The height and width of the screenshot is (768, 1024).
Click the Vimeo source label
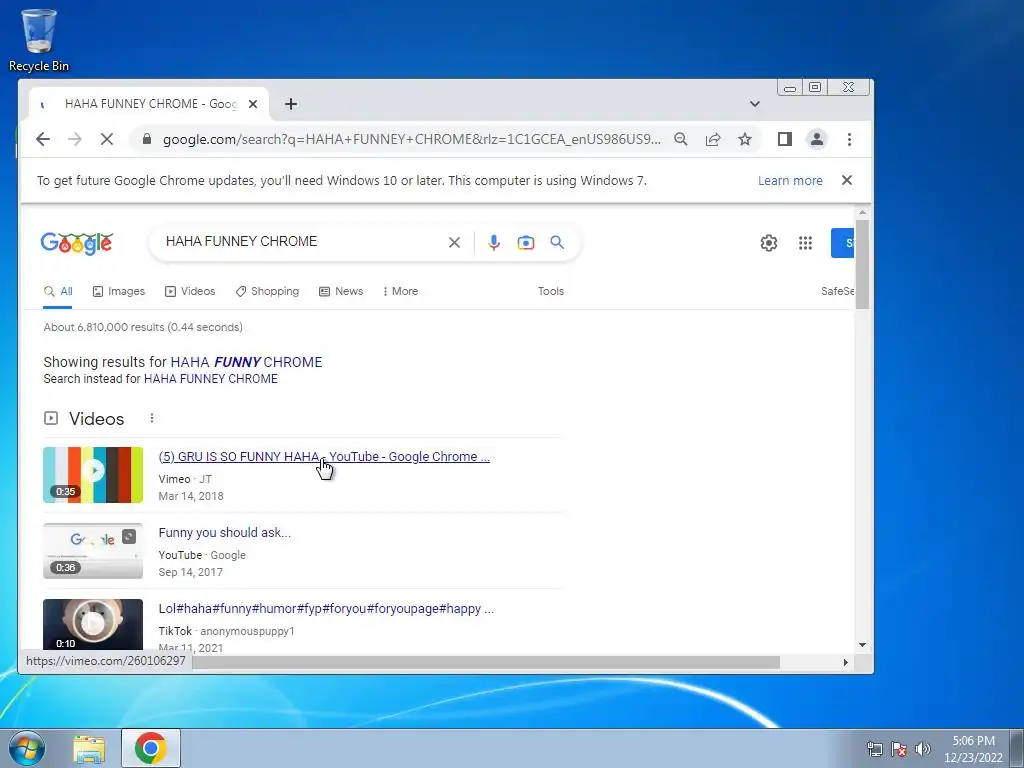174,479
